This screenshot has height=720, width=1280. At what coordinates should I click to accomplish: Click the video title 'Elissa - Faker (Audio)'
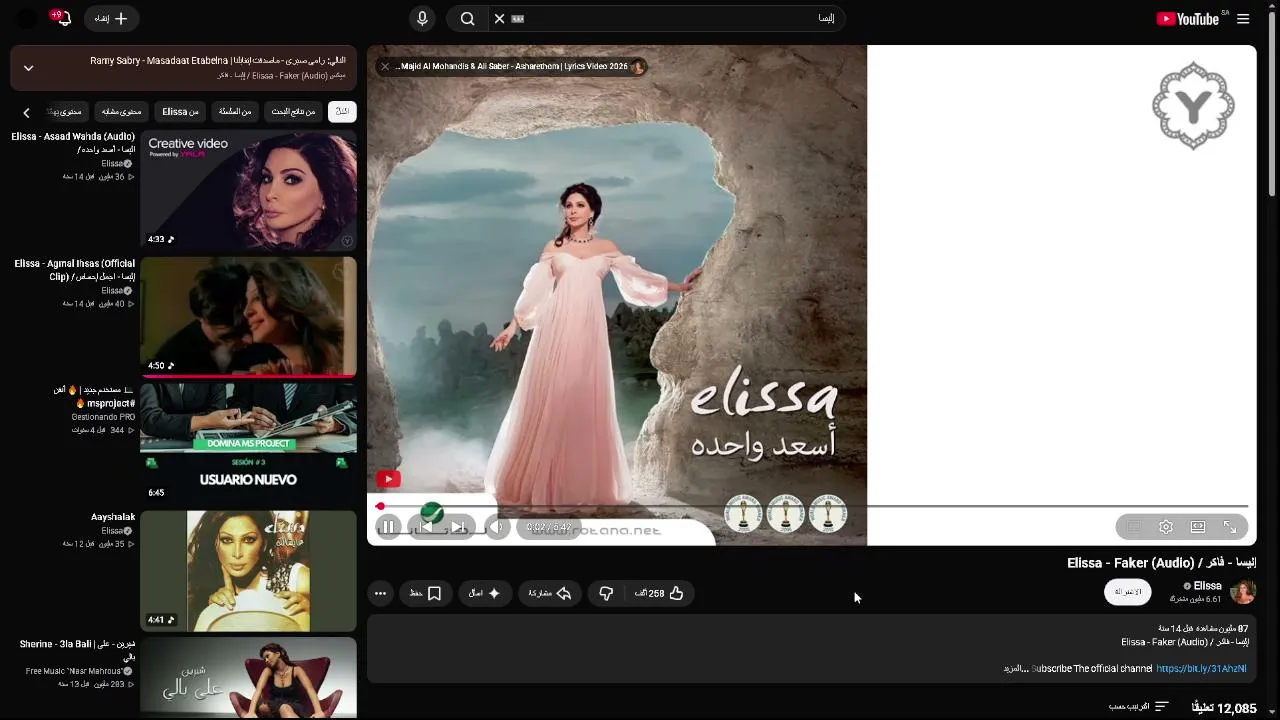(x=1161, y=563)
